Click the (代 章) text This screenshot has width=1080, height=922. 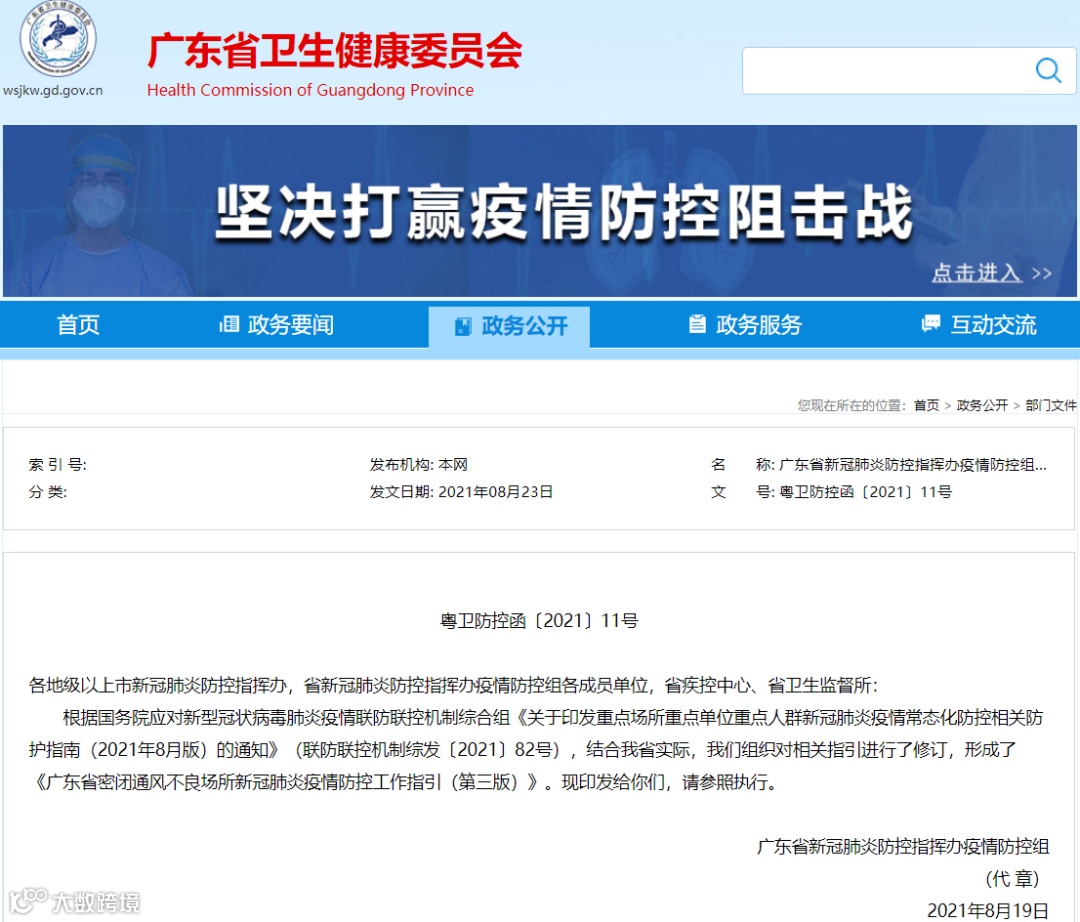1012,879
